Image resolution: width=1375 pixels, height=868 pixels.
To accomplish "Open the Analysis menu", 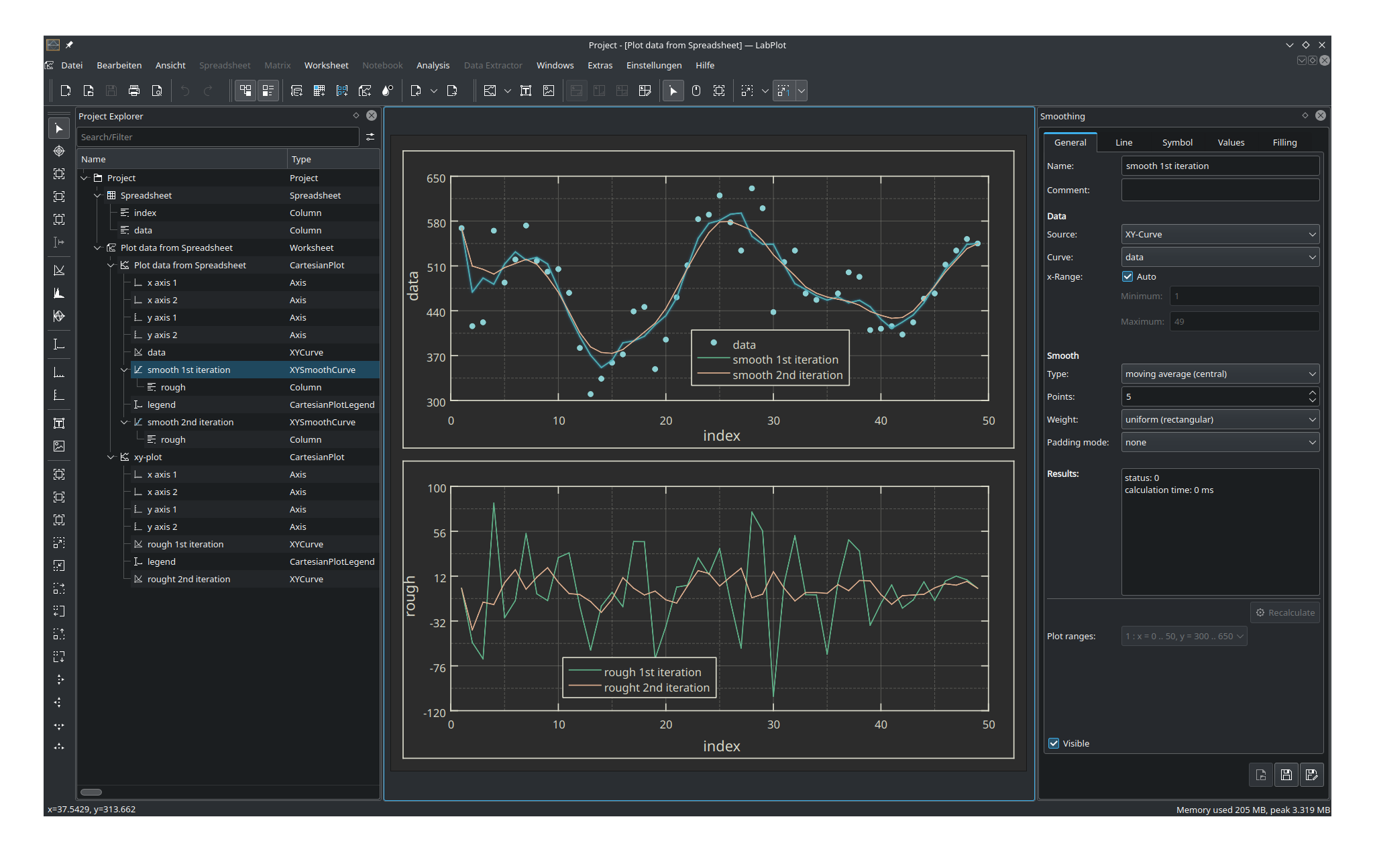I will 433,65.
